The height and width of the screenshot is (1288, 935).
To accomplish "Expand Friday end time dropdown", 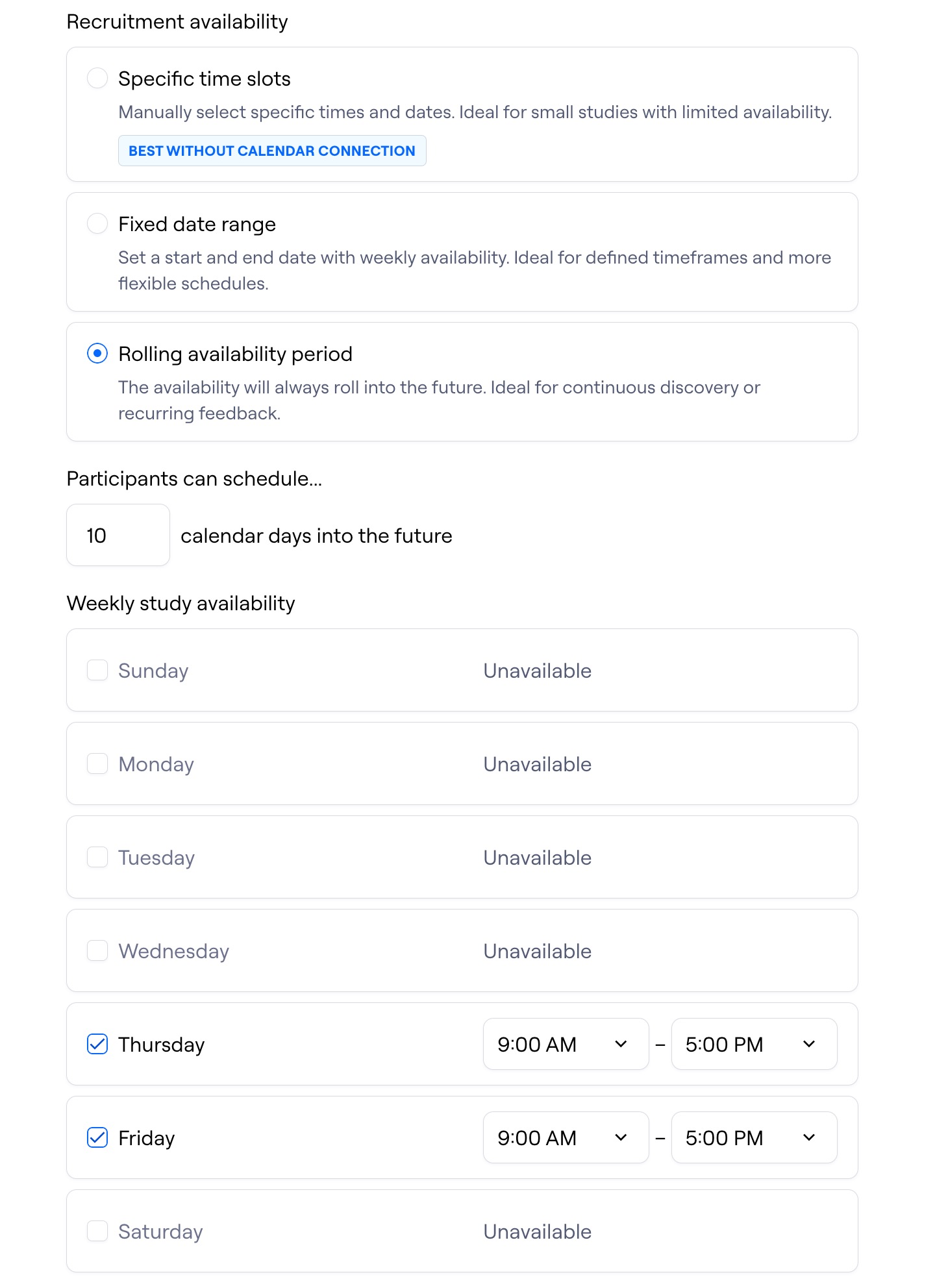I will tap(754, 1138).
